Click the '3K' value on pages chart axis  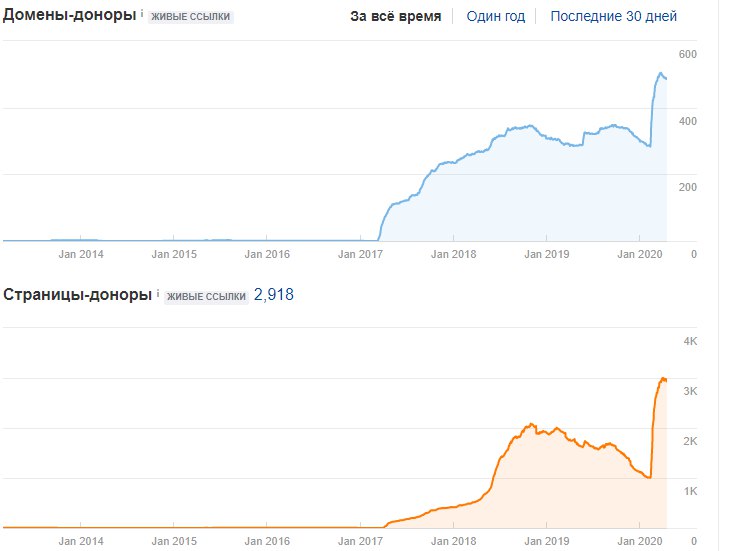click(x=690, y=391)
